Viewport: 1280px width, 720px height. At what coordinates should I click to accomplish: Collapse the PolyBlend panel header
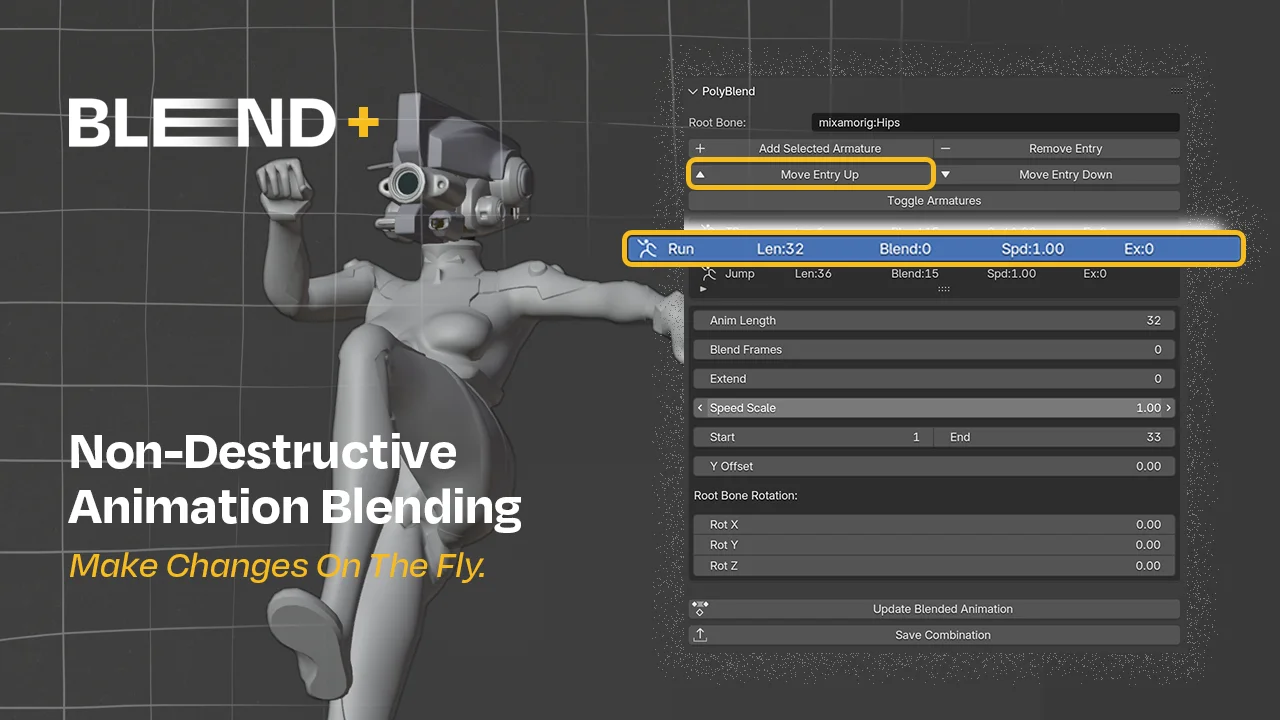(x=693, y=91)
